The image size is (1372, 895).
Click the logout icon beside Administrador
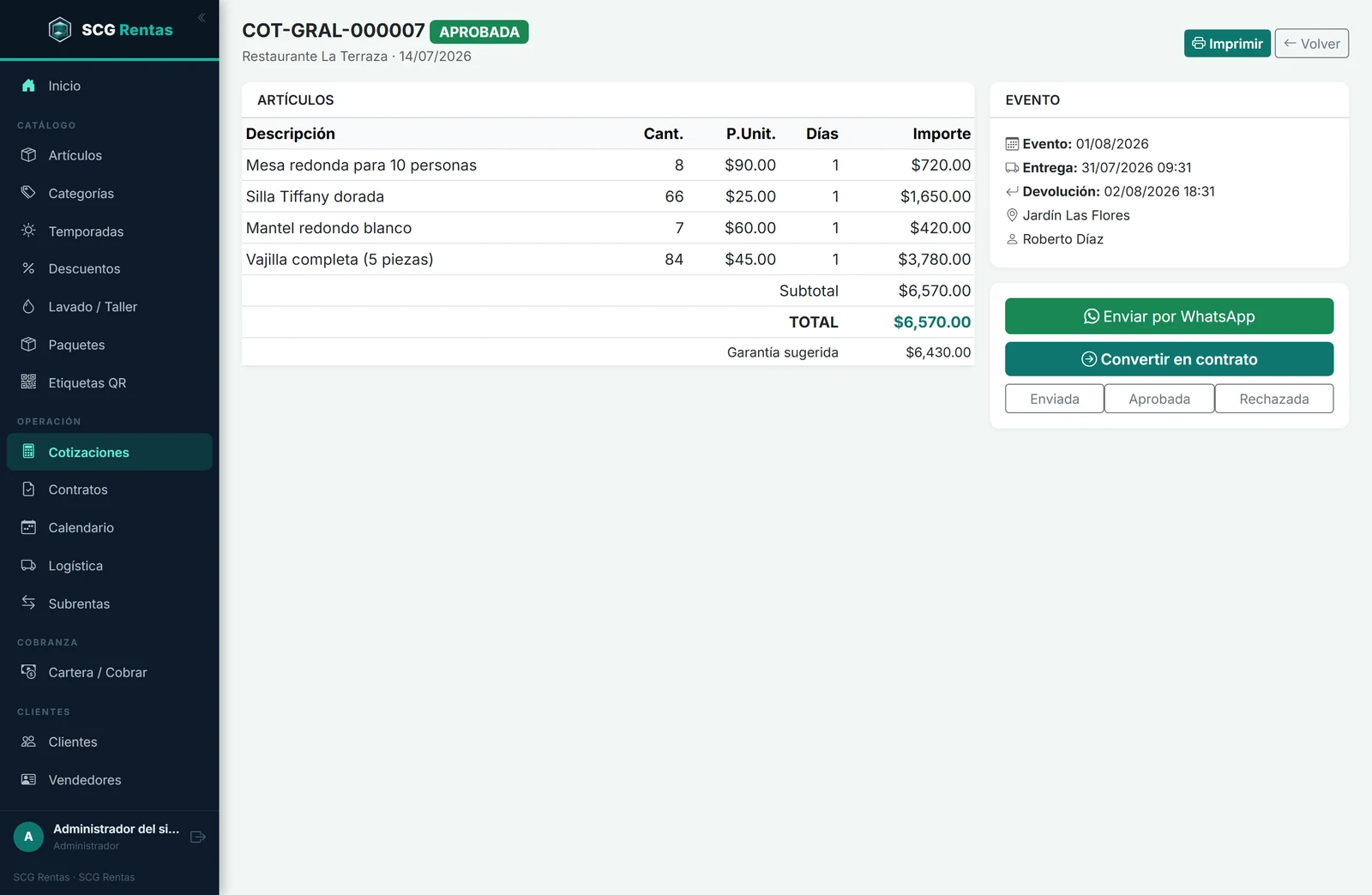(198, 837)
